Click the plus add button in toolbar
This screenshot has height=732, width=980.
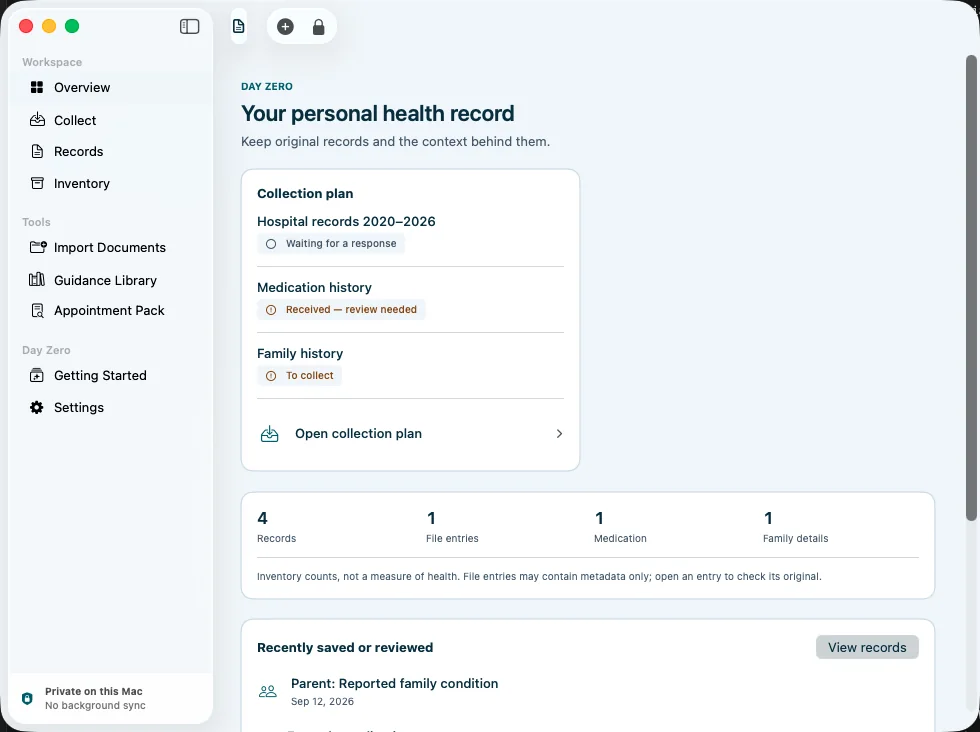pos(285,27)
